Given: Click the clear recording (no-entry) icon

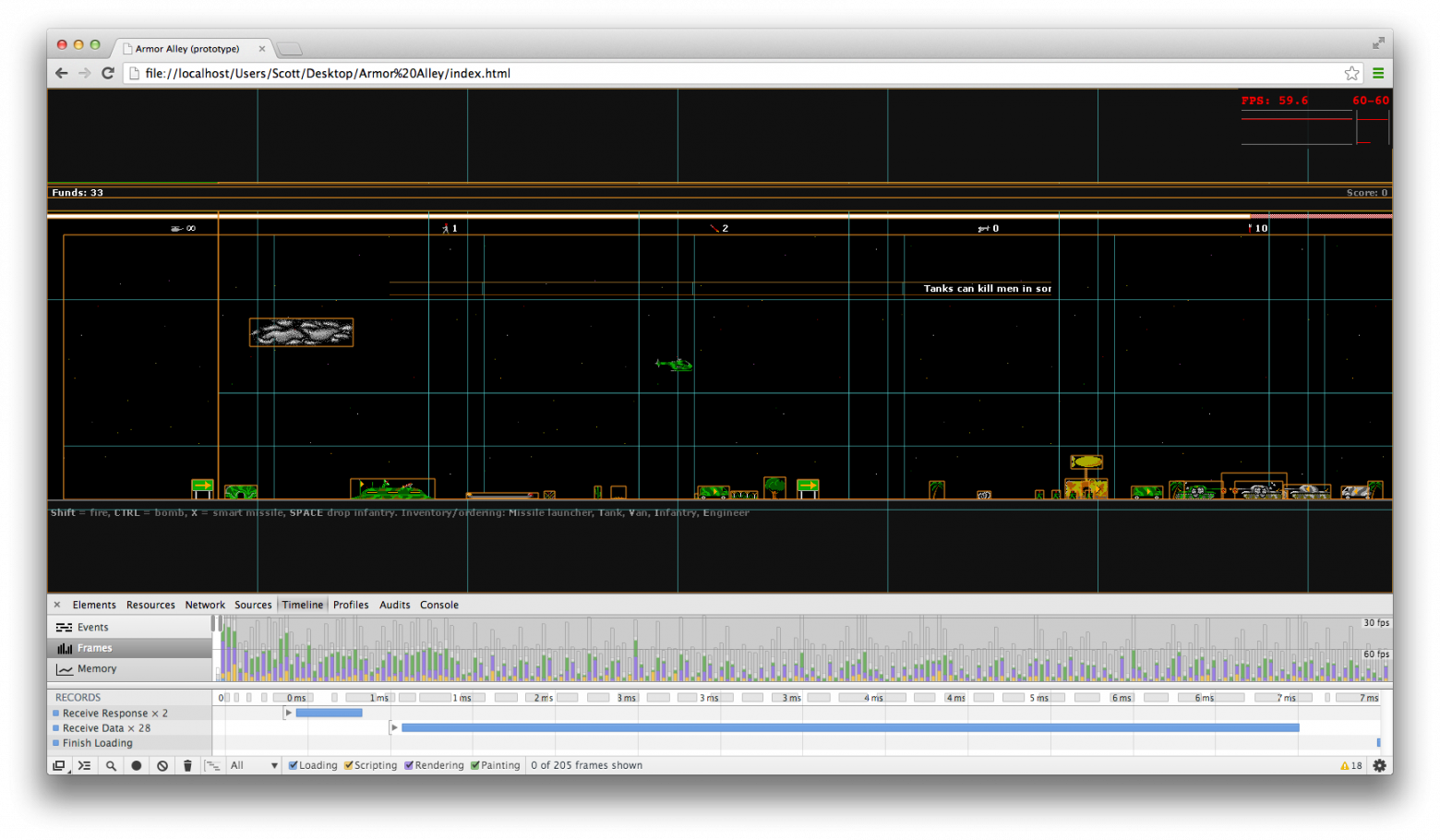Looking at the screenshot, I should (162, 765).
